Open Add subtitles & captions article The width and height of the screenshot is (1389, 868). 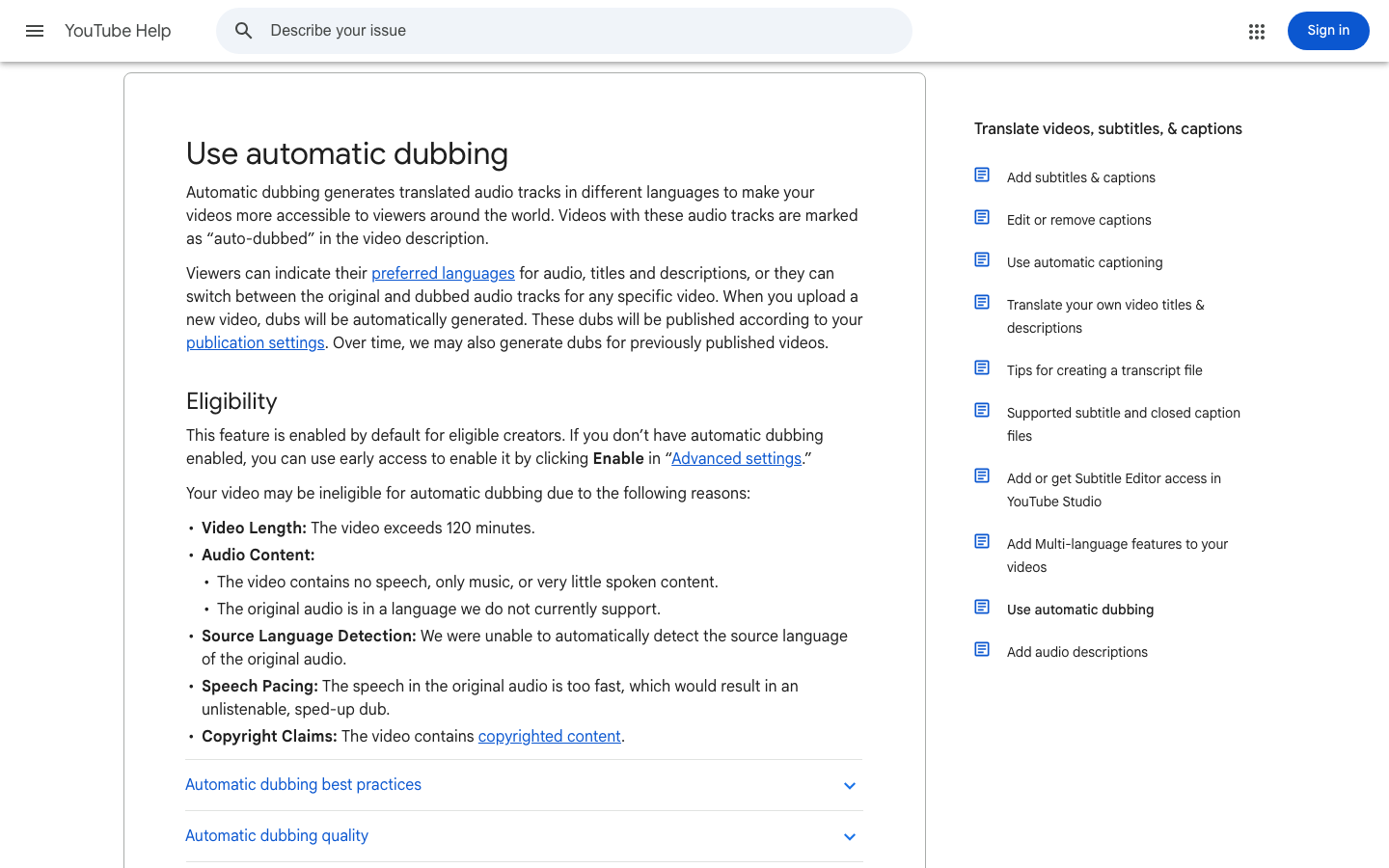coord(1081,177)
